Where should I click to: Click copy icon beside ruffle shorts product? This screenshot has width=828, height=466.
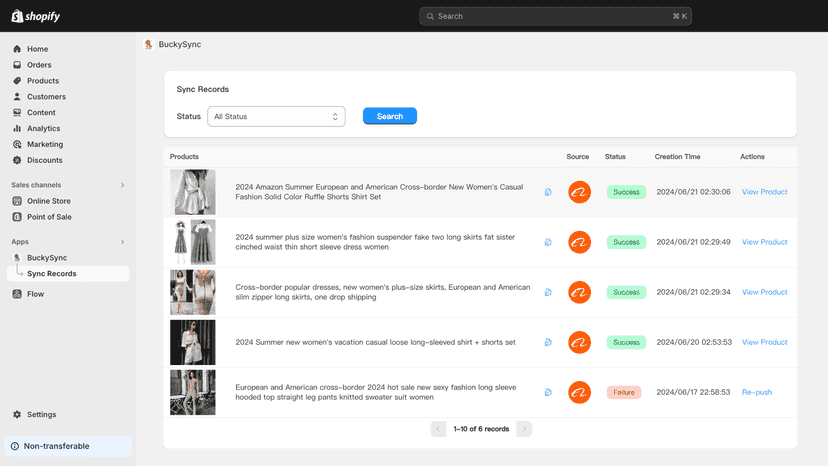click(548, 192)
